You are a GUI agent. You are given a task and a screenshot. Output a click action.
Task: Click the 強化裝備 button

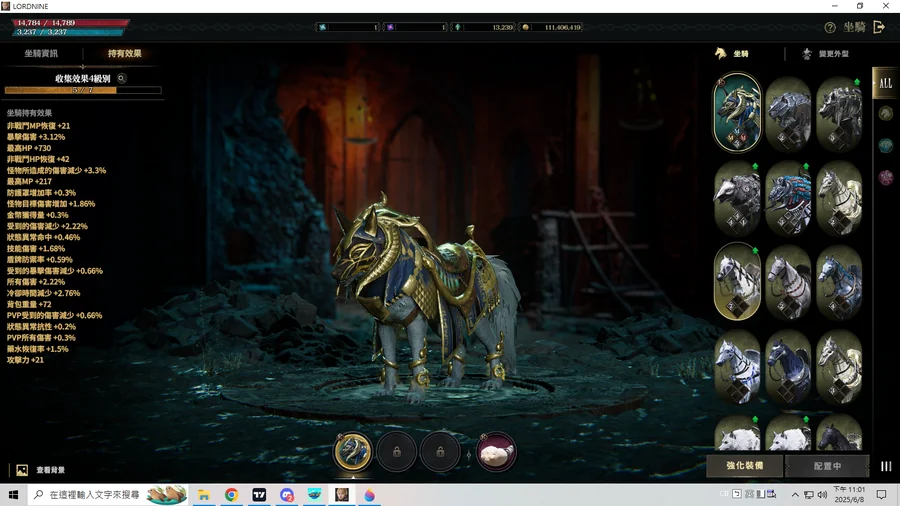point(744,466)
